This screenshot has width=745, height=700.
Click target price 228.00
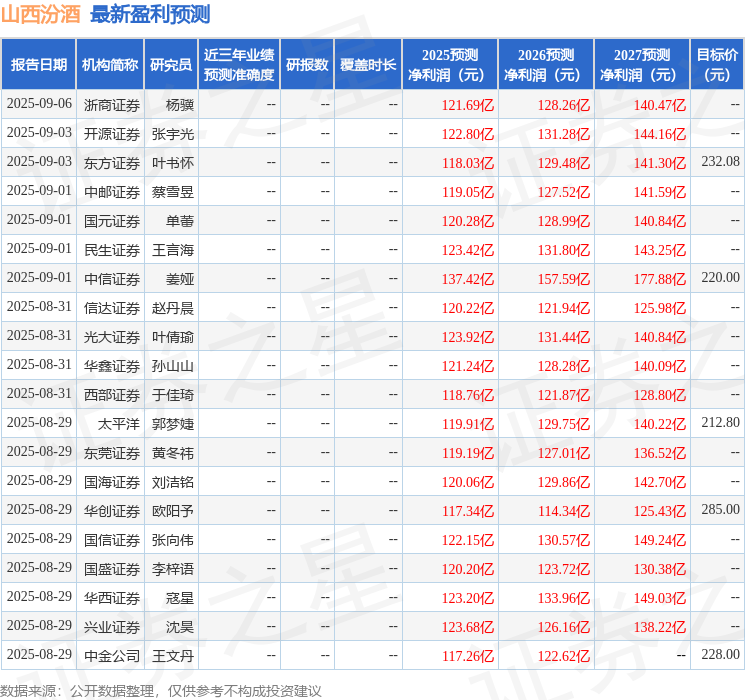pos(720,654)
